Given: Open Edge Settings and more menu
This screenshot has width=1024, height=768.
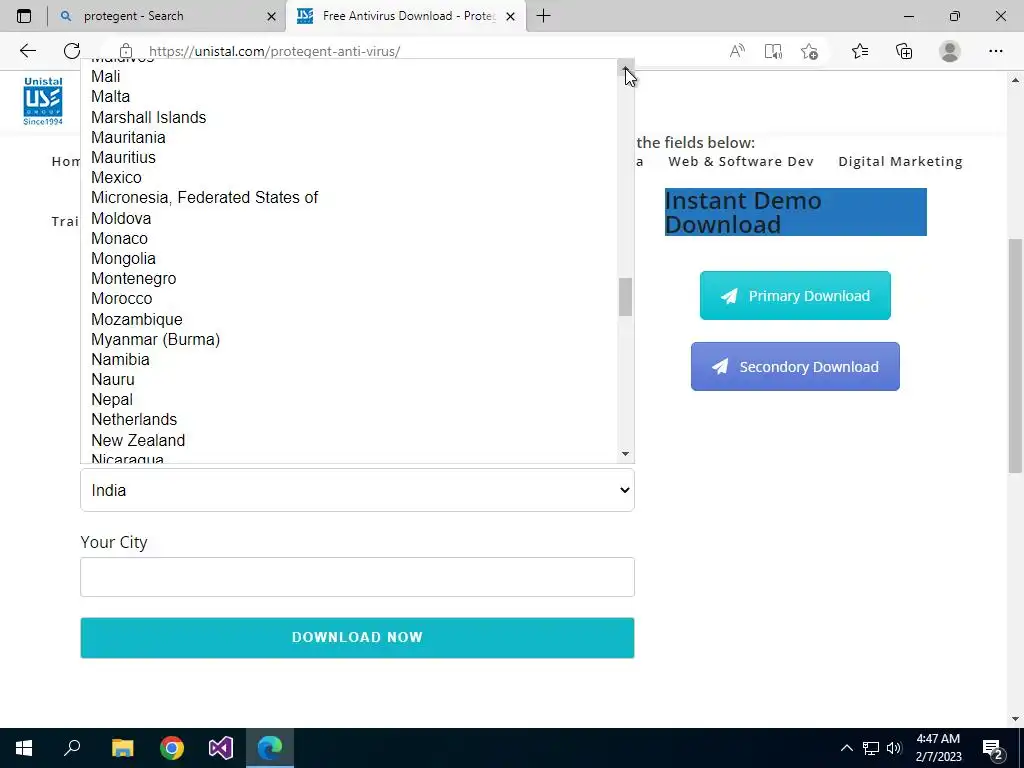Looking at the screenshot, I should [995, 51].
